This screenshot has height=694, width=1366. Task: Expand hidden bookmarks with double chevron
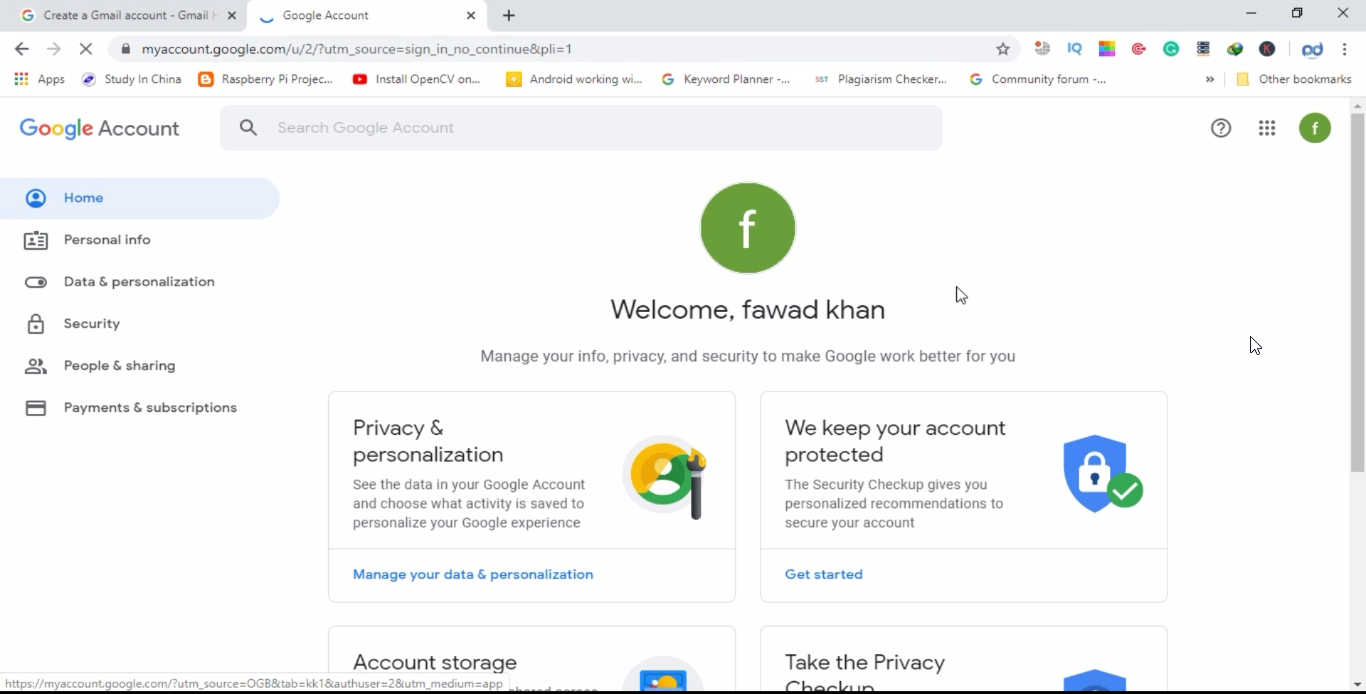point(1210,79)
